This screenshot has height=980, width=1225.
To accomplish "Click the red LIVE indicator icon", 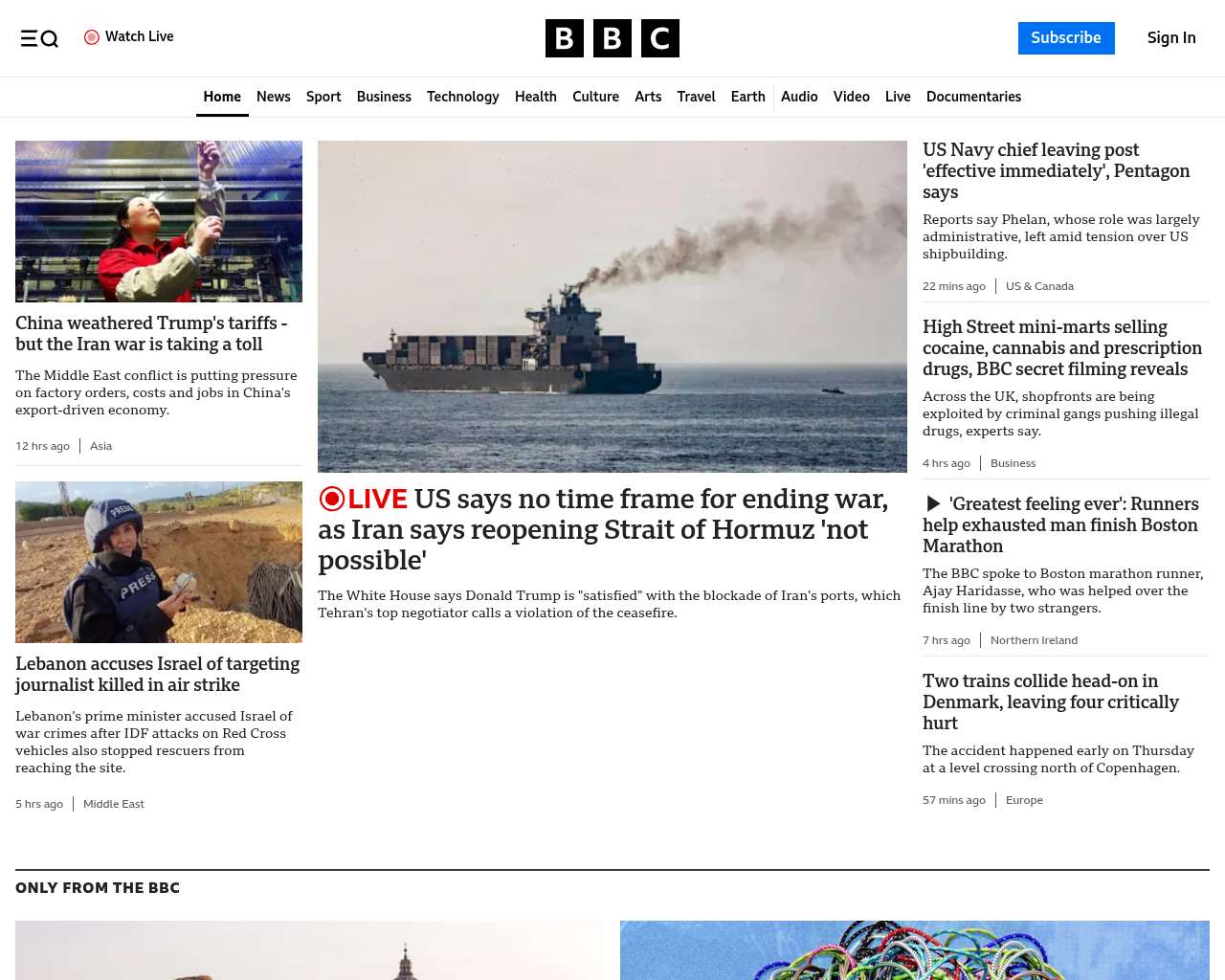I will pos(332,499).
